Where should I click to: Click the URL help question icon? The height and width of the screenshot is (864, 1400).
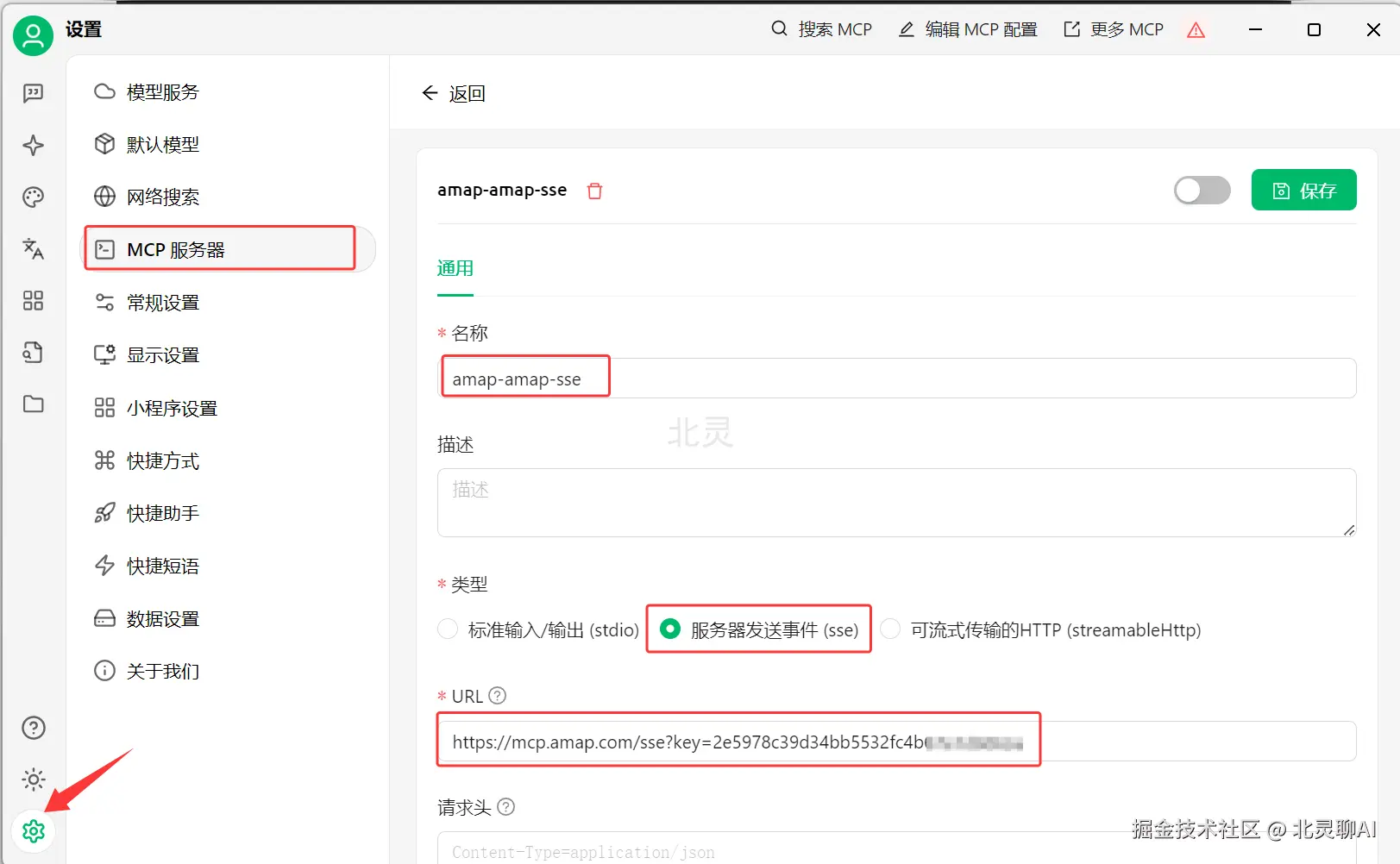(x=498, y=695)
